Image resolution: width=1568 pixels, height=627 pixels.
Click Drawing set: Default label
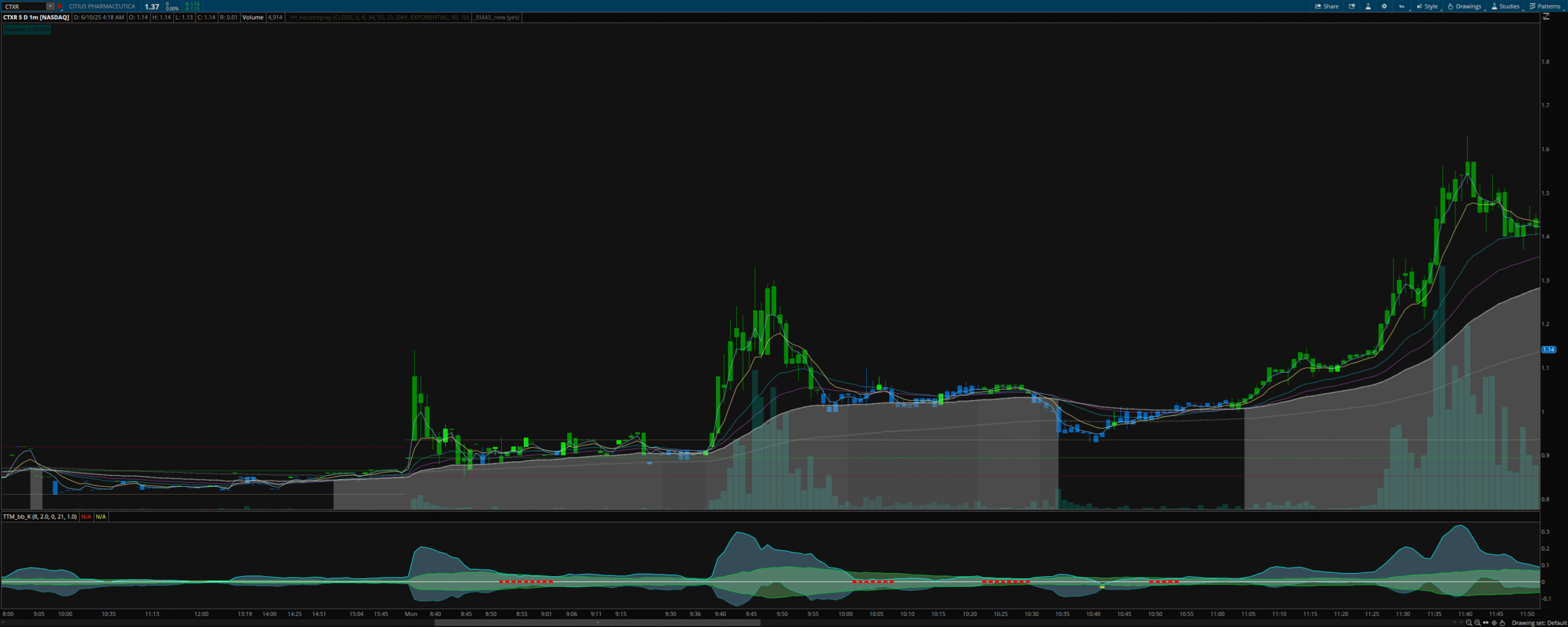pos(1539,623)
